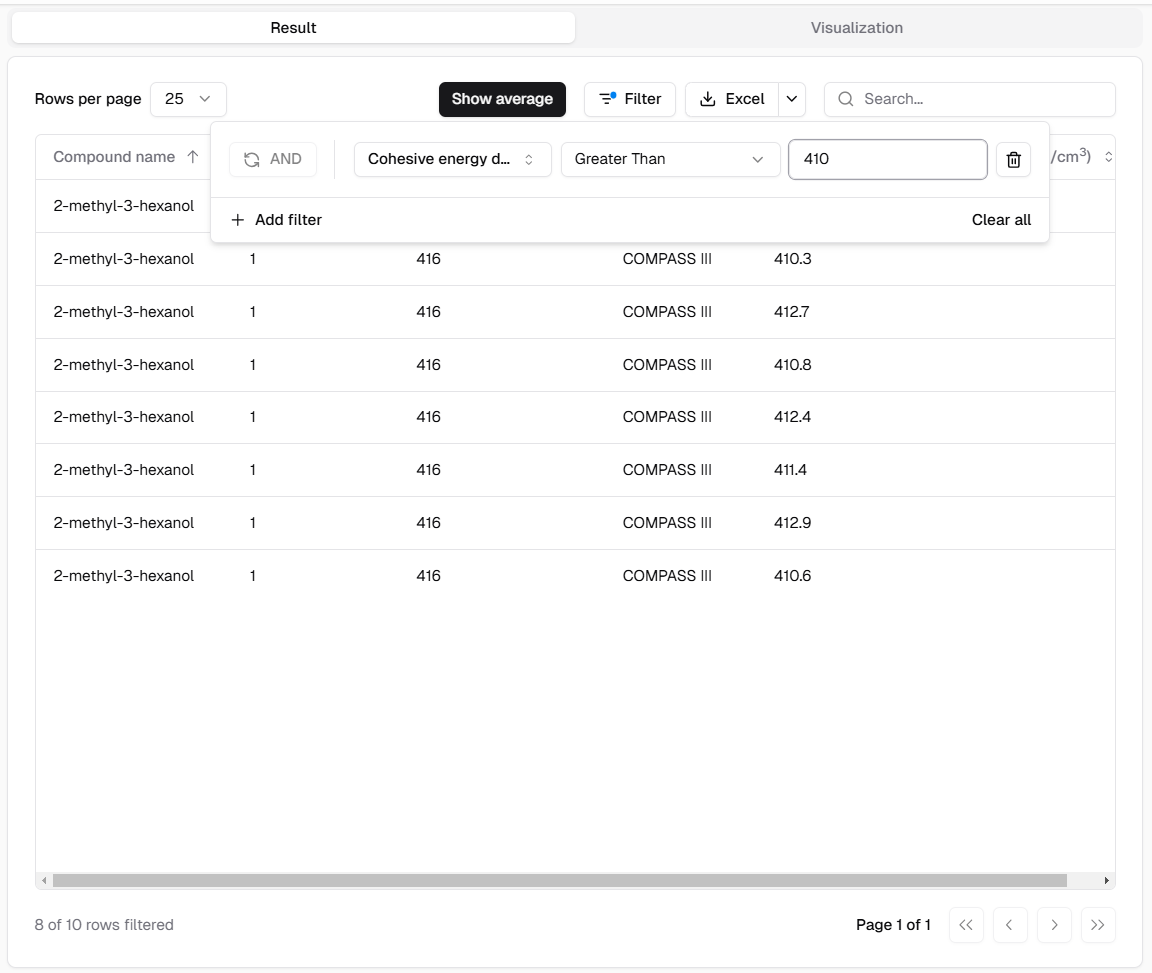The image size is (1152, 973).
Task: Open the Greater Than operator dropdown
Action: pyautogui.click(x=670, y=159)
